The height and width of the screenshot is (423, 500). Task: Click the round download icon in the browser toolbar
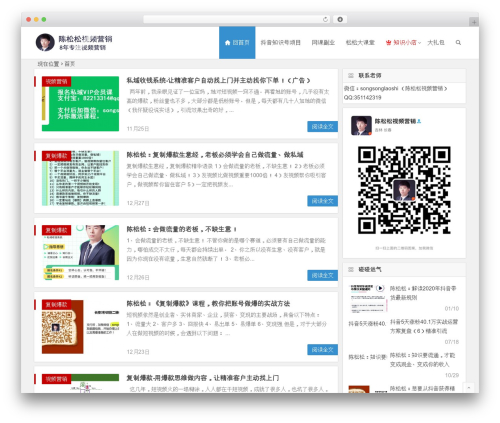click(340, 19)
